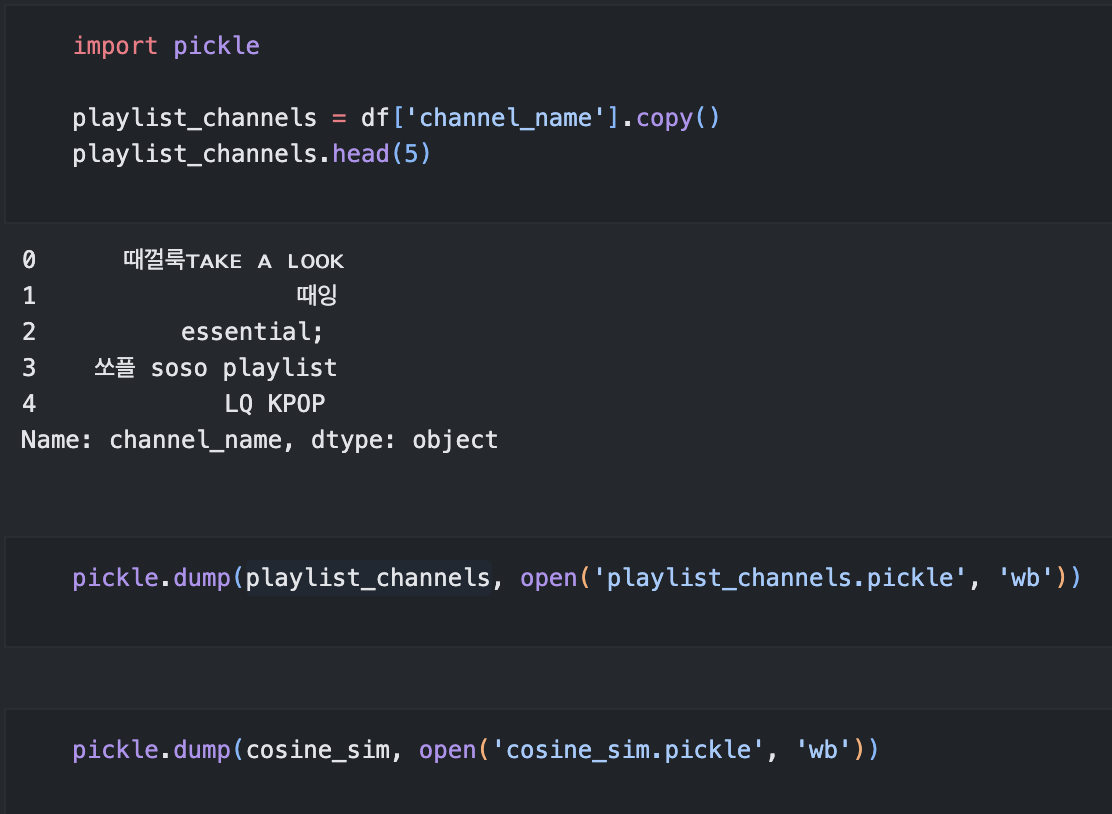Viewport: 1112px width, 814px height.
Task: Click the cosine_sim variable argument
Action: (317, 750)
